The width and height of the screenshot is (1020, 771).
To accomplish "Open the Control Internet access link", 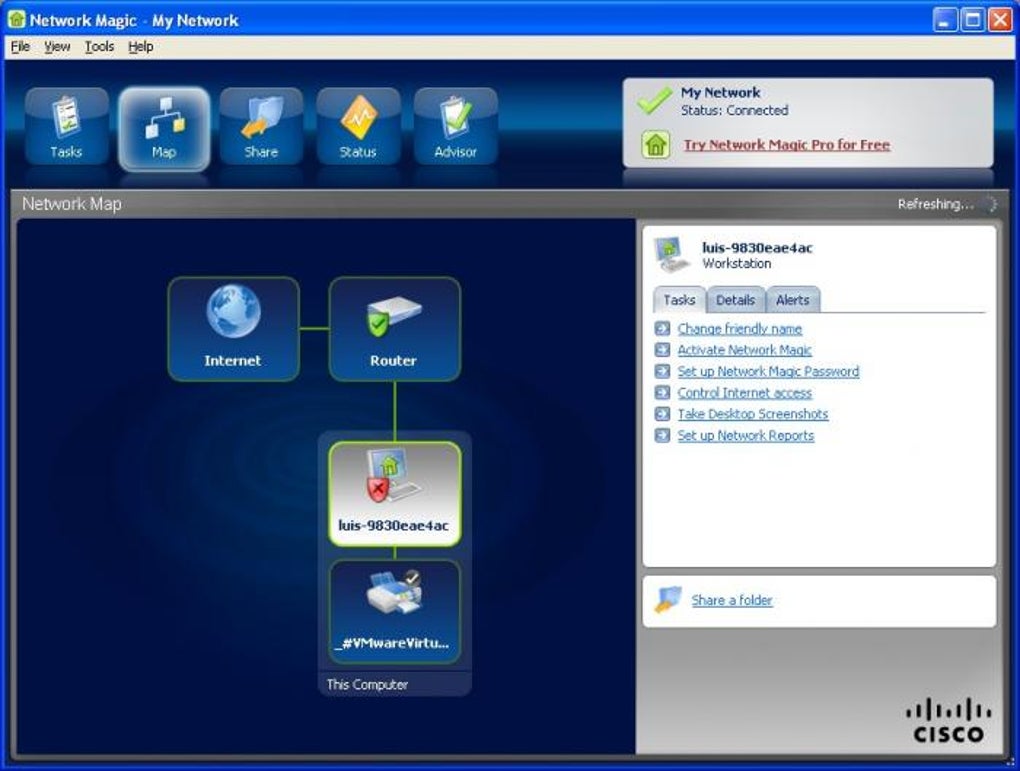I will click(x=745, y=393).
